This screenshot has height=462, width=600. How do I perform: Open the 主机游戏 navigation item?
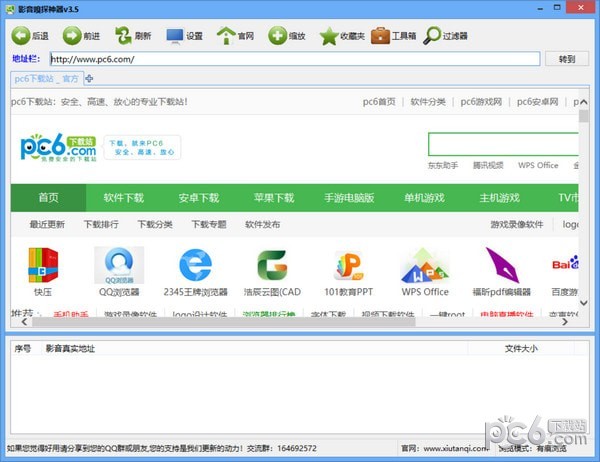pyautogui.click(x=499, y=198)
